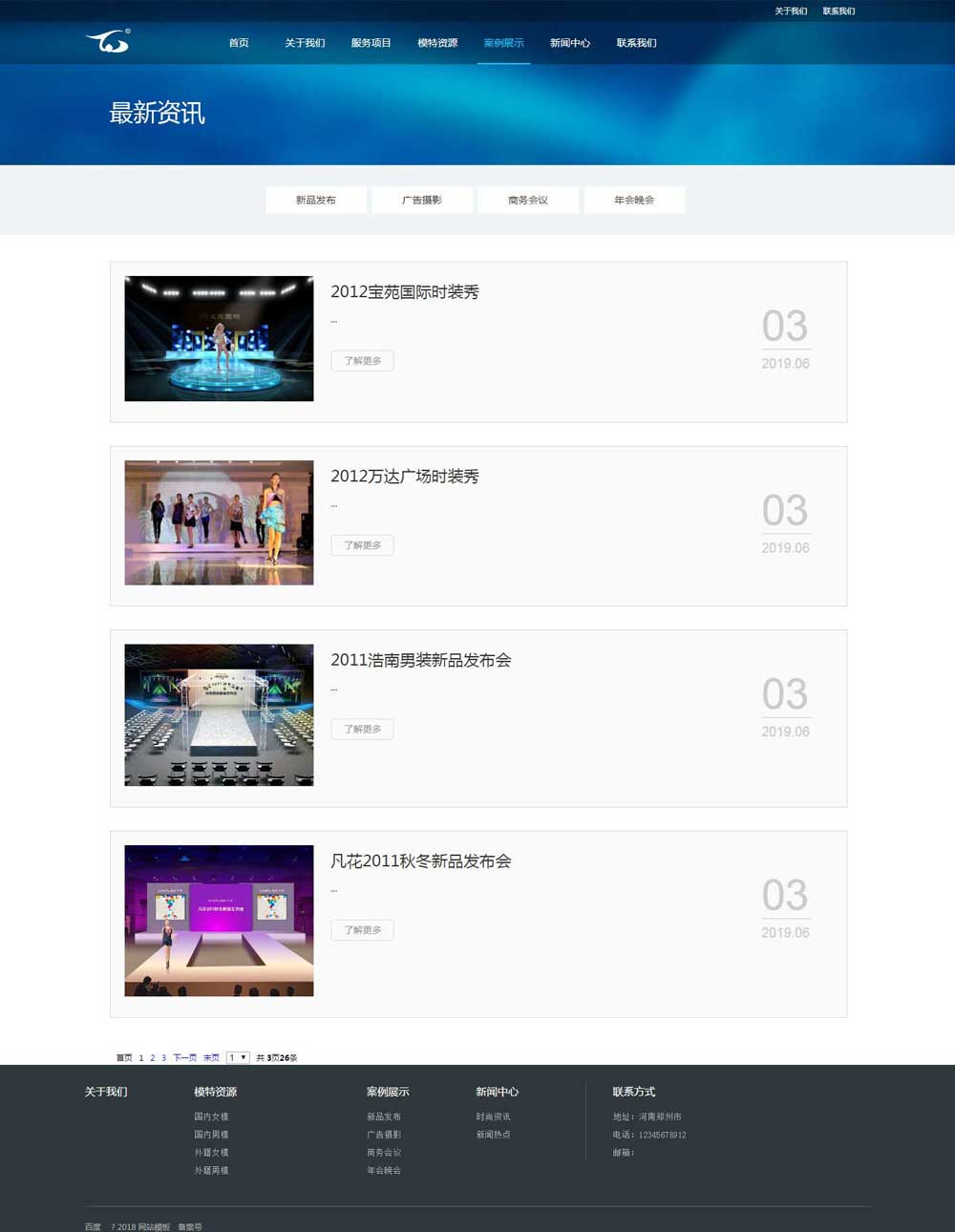
Task: Click 了解更多 under 2012宝苑国际时装秀
Action: [x=362, y=361]
